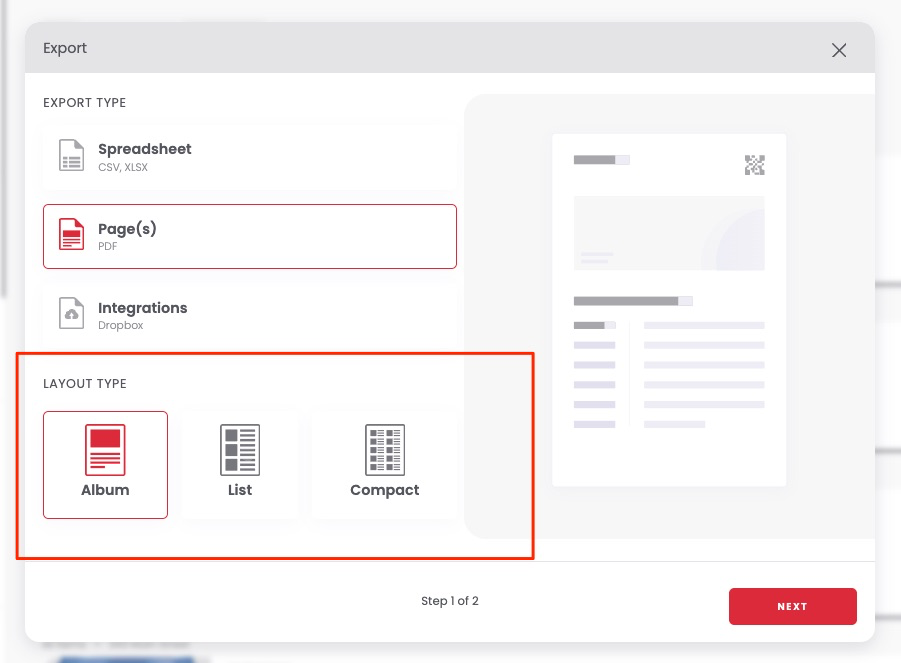This screenshot has height=663, width=901.
Task: Click the Step 1 of 2 indicator
Action: pyautogui.click(x=450, y=601)
